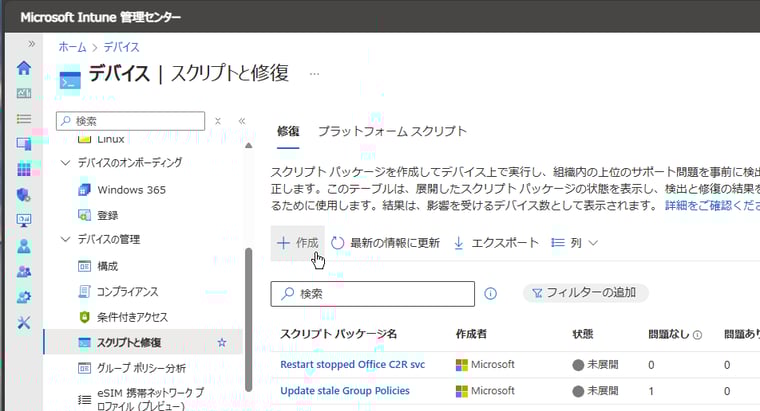Select 条件付きアクセス in sidebar
This screenshot has width=760, height=411.
(132, 317)
